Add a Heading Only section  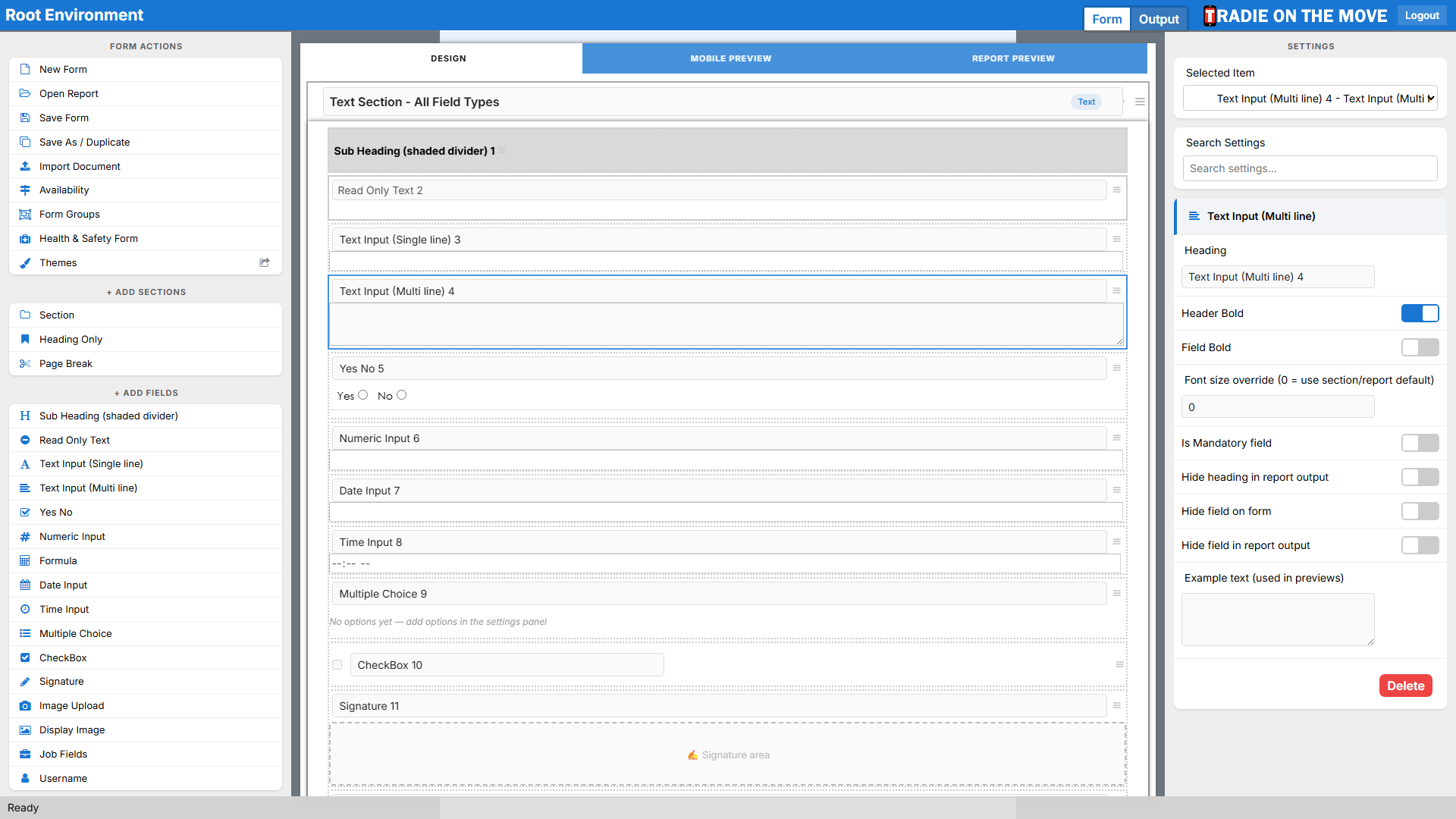146,340
